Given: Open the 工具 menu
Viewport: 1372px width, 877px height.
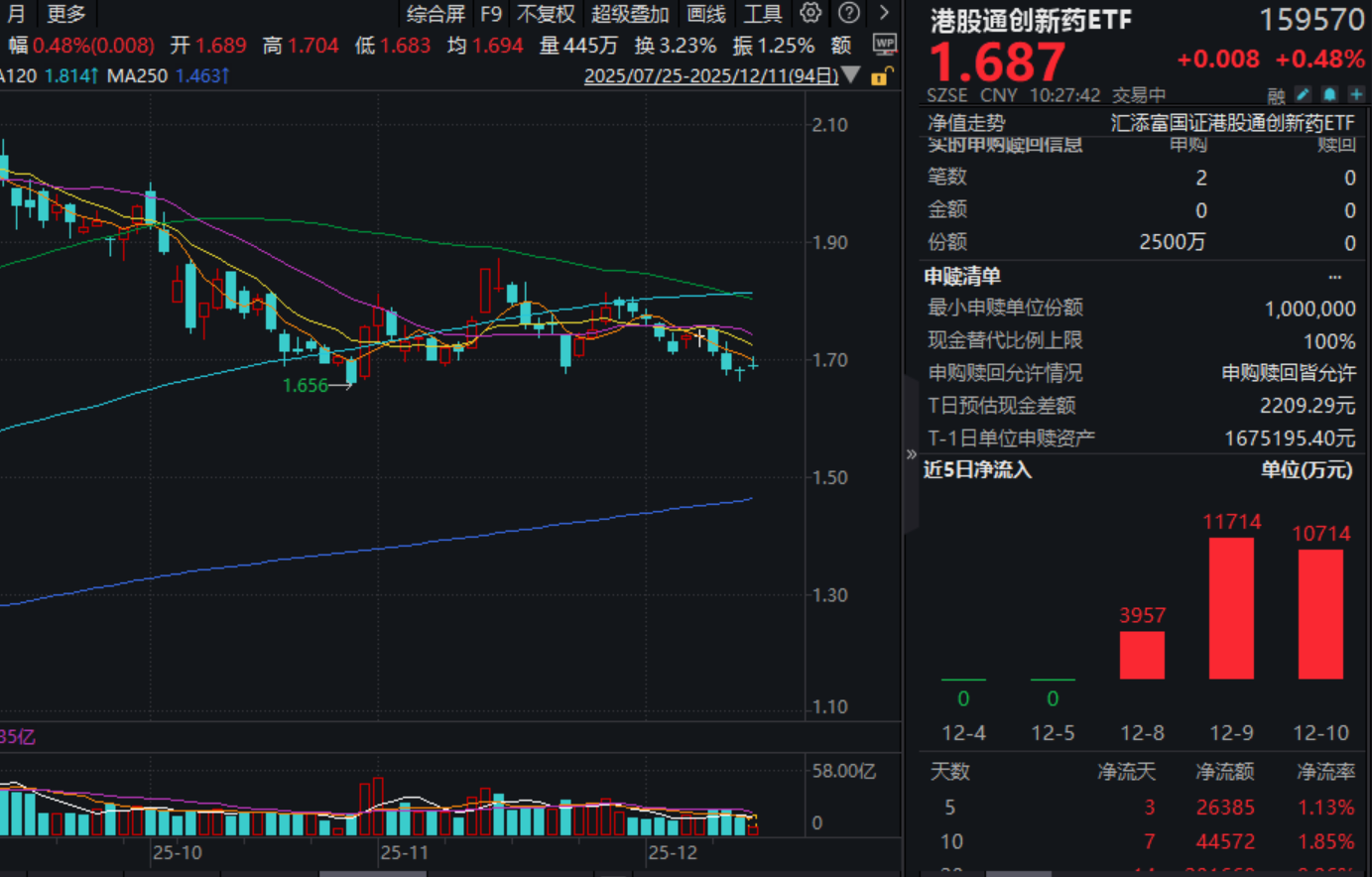Looking at the screenshot, I should point(762,14).
